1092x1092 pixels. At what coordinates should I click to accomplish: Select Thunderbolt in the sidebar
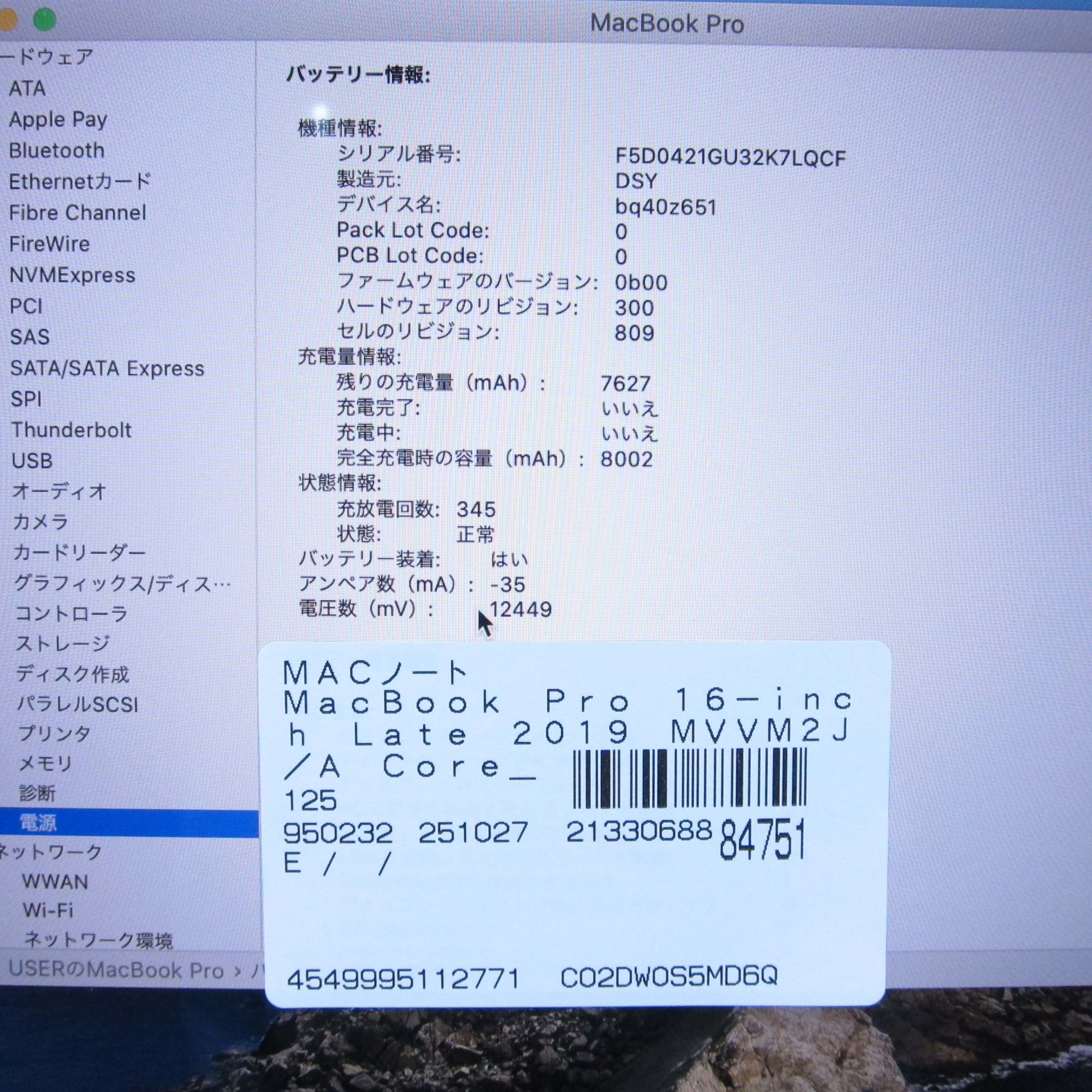click(71, 430)
